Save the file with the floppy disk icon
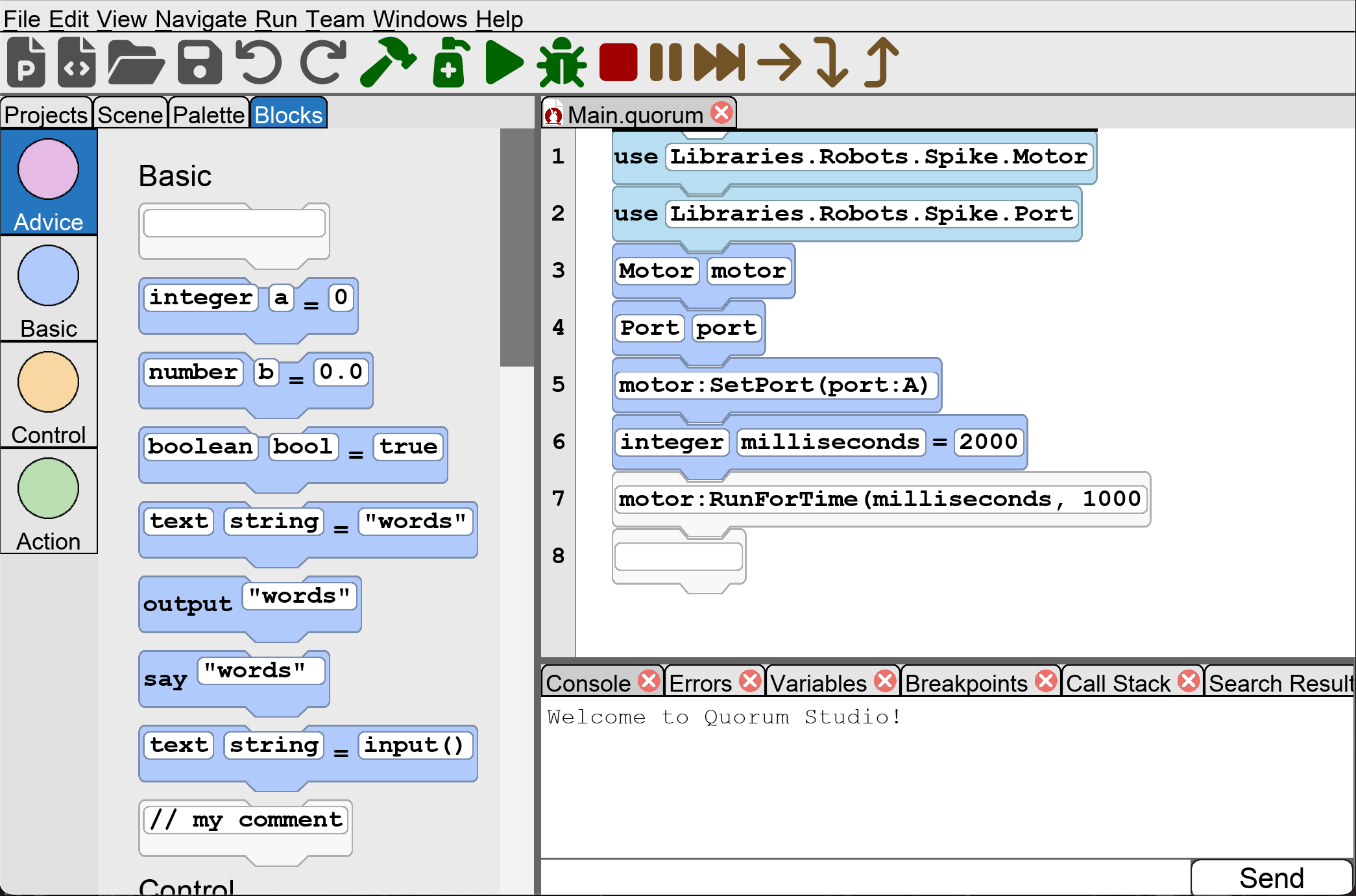 point(199,62)
